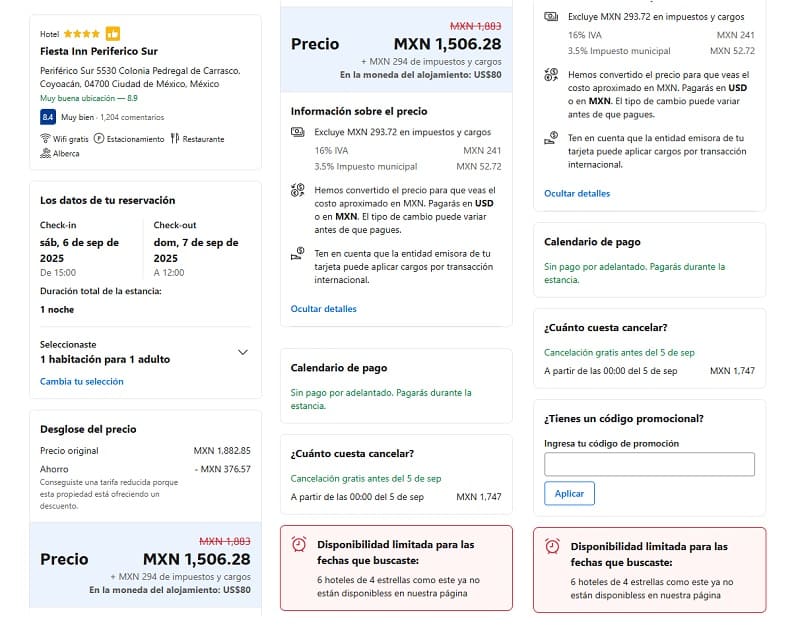Click the Fiesta Inn Periferico Sur hotel title
The width and height of the screenshot is (800, 628).
pyautogui.click(x=99, y=51)
